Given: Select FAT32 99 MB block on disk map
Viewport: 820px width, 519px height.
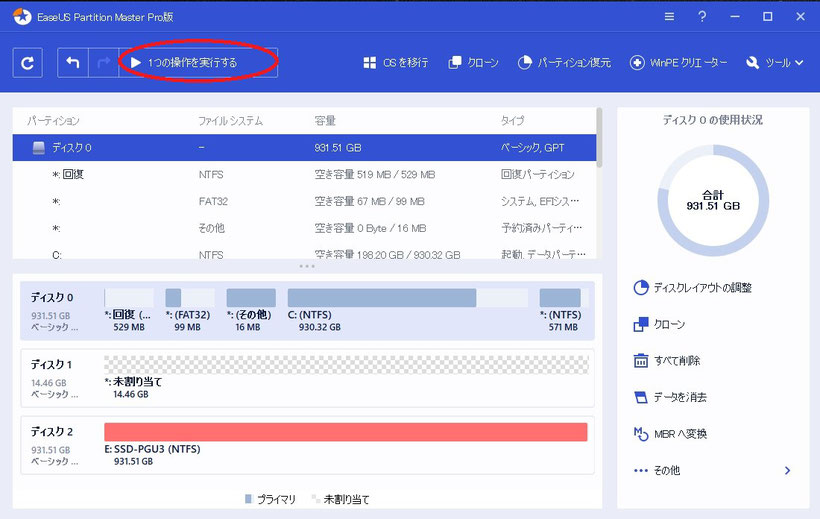Looking at the screenshot, I should pyautogui.click(x=190, y=298).
